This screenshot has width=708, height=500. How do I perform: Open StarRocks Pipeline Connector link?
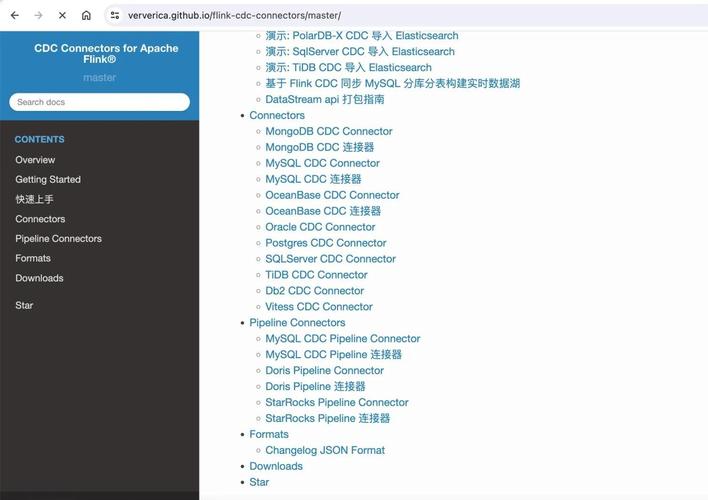click(337, 402)
